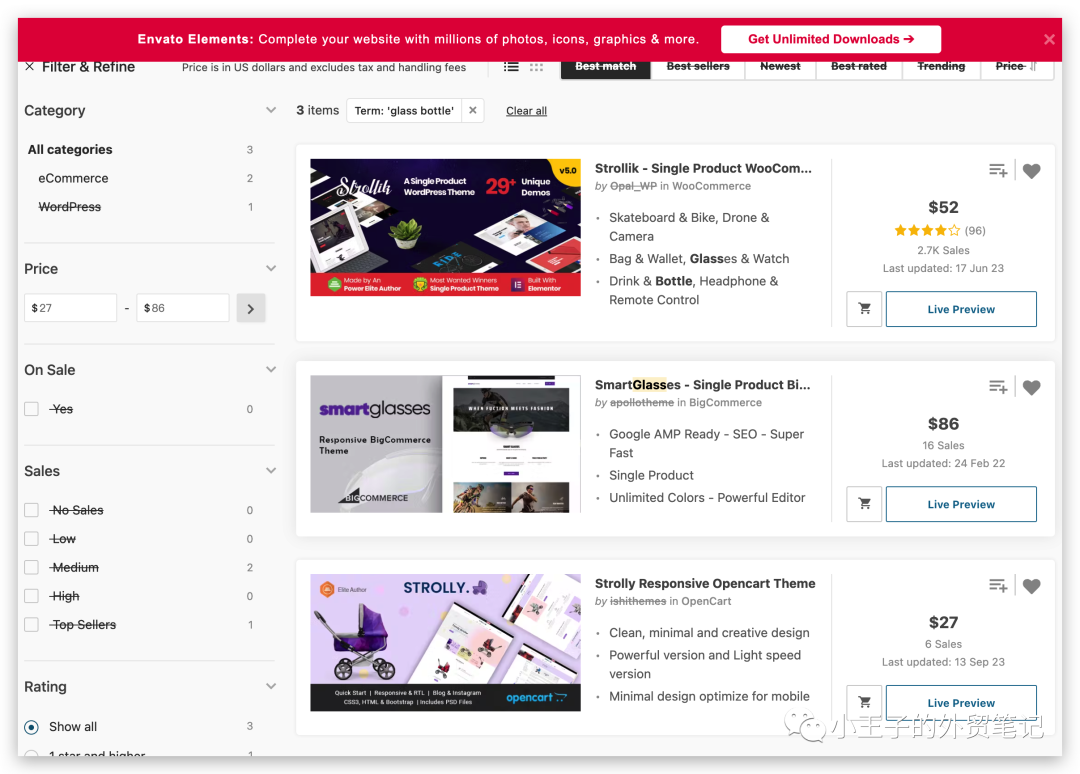The image size is (1080, 774).
Task: Open the Strolly stroller theme thumbnail
Action: point(446,642)
